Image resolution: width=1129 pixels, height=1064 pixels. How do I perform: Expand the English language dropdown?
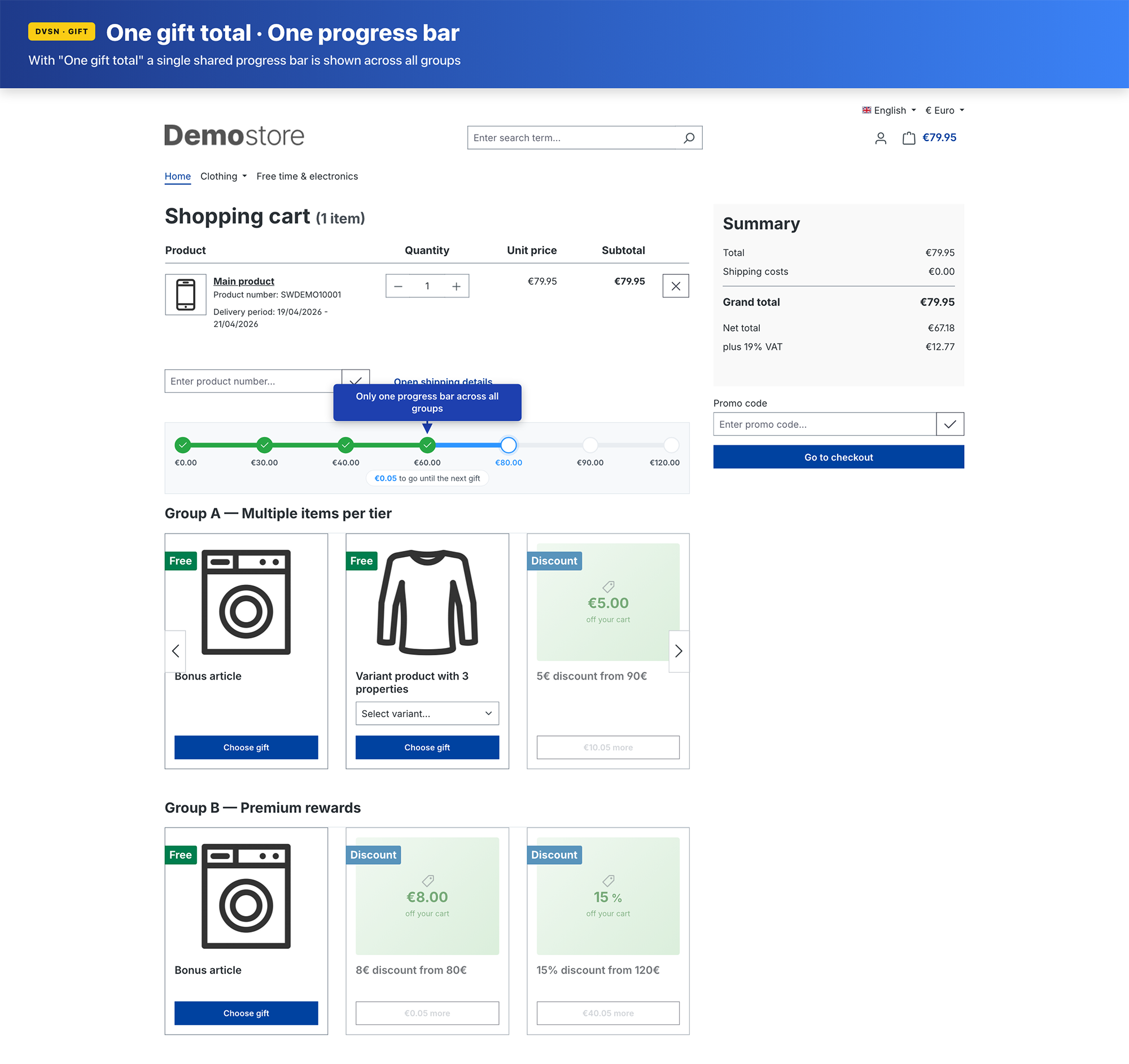(x=889, y=110)
